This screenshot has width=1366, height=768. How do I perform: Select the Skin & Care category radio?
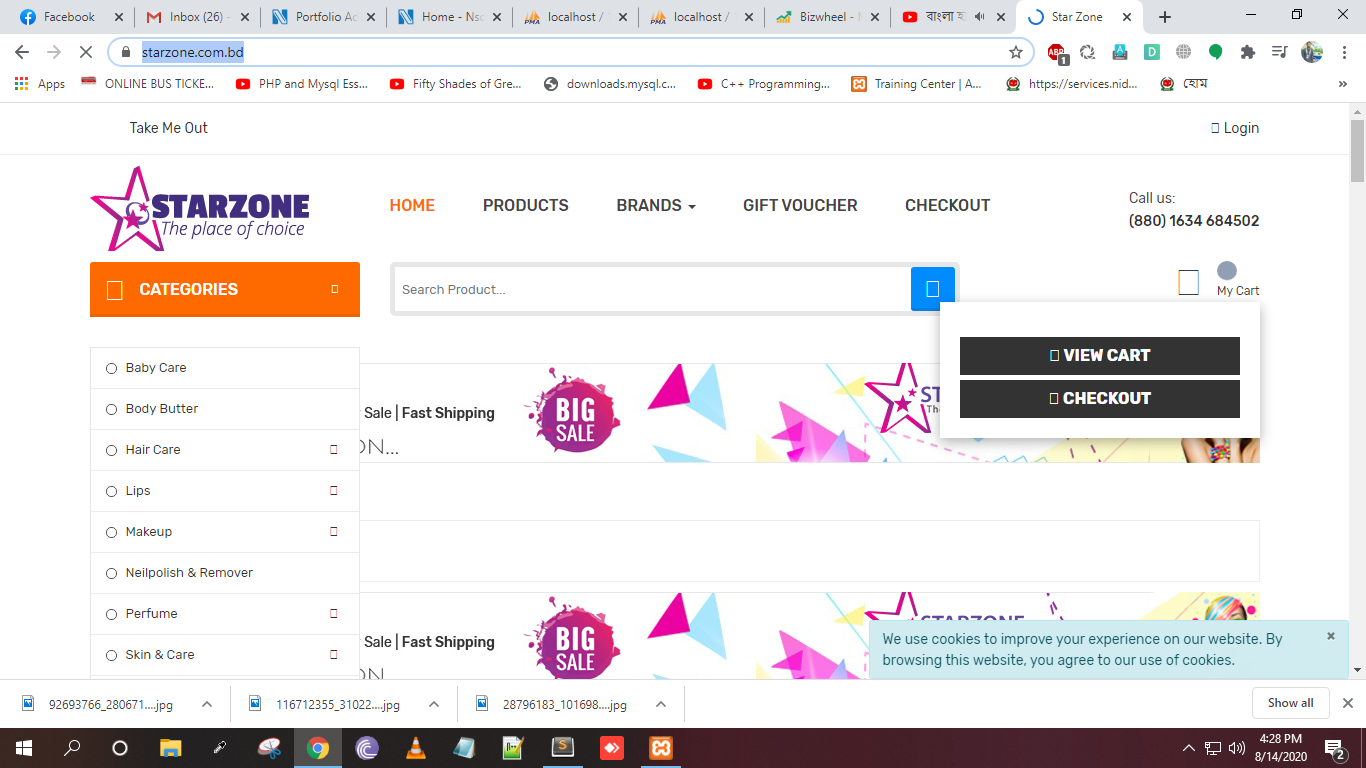[x=111, y=655]
